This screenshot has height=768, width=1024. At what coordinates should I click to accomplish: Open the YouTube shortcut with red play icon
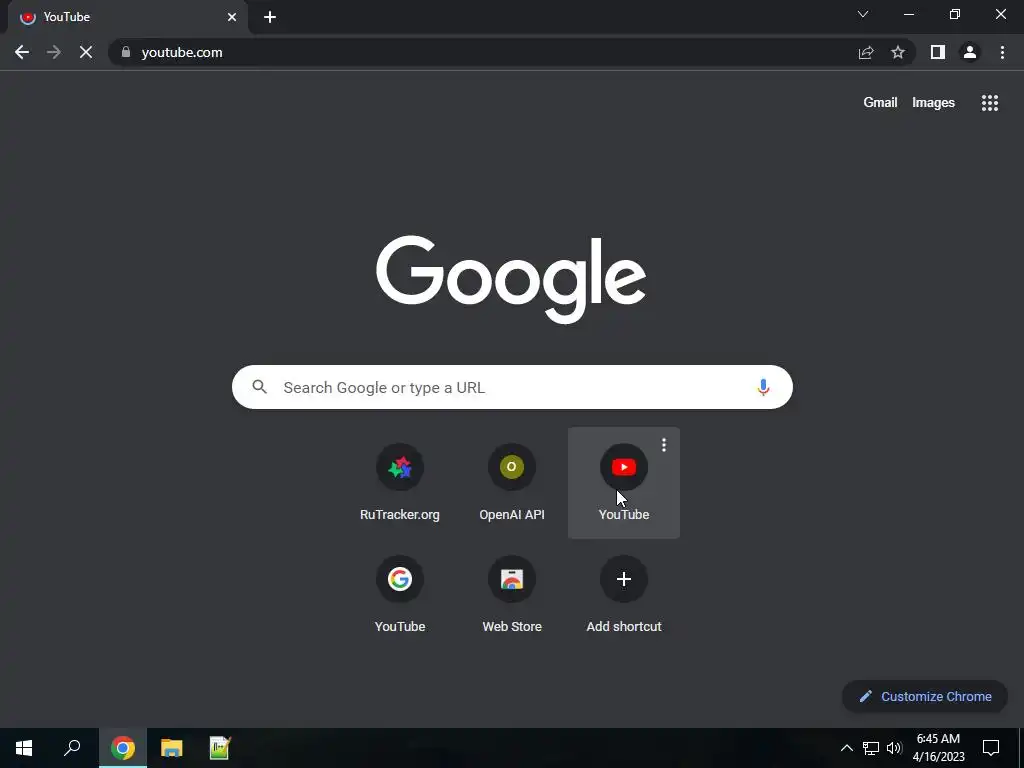[624, 483]
